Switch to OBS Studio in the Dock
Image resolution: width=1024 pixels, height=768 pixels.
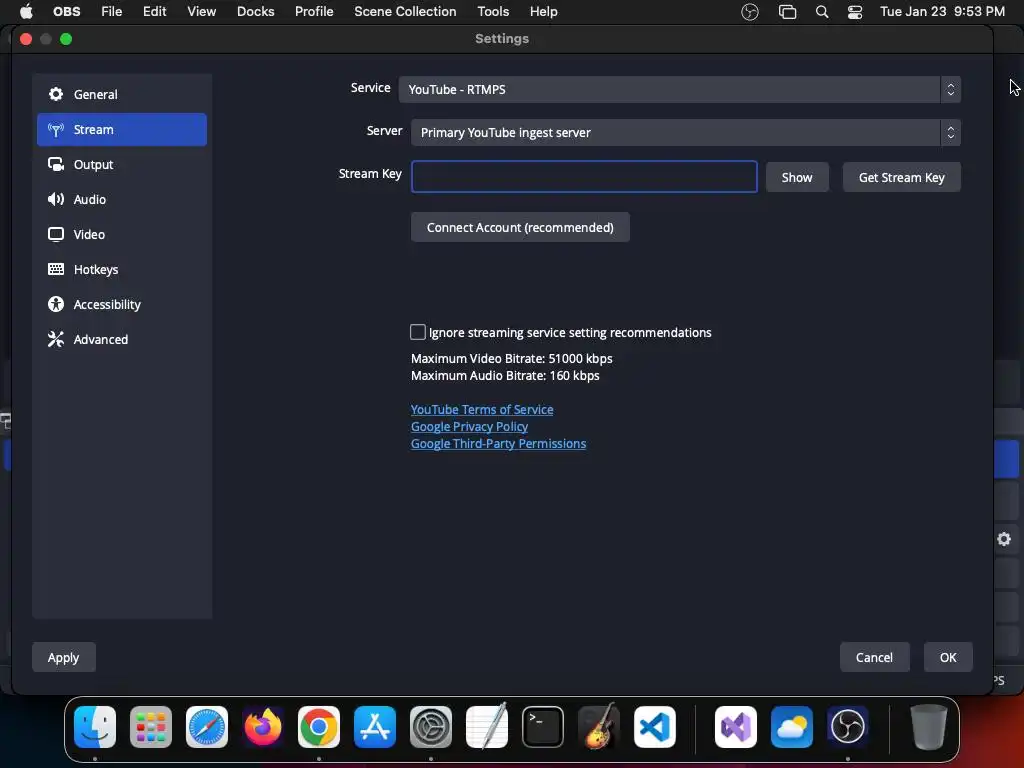(848, 727)
